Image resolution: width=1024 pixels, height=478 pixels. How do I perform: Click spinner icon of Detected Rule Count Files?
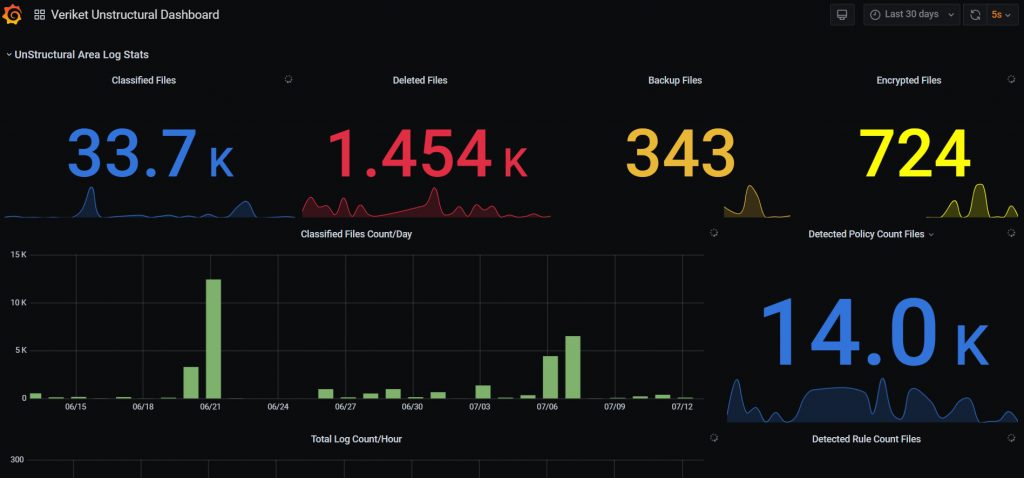pyautogui.click(x=1011, y=438)
